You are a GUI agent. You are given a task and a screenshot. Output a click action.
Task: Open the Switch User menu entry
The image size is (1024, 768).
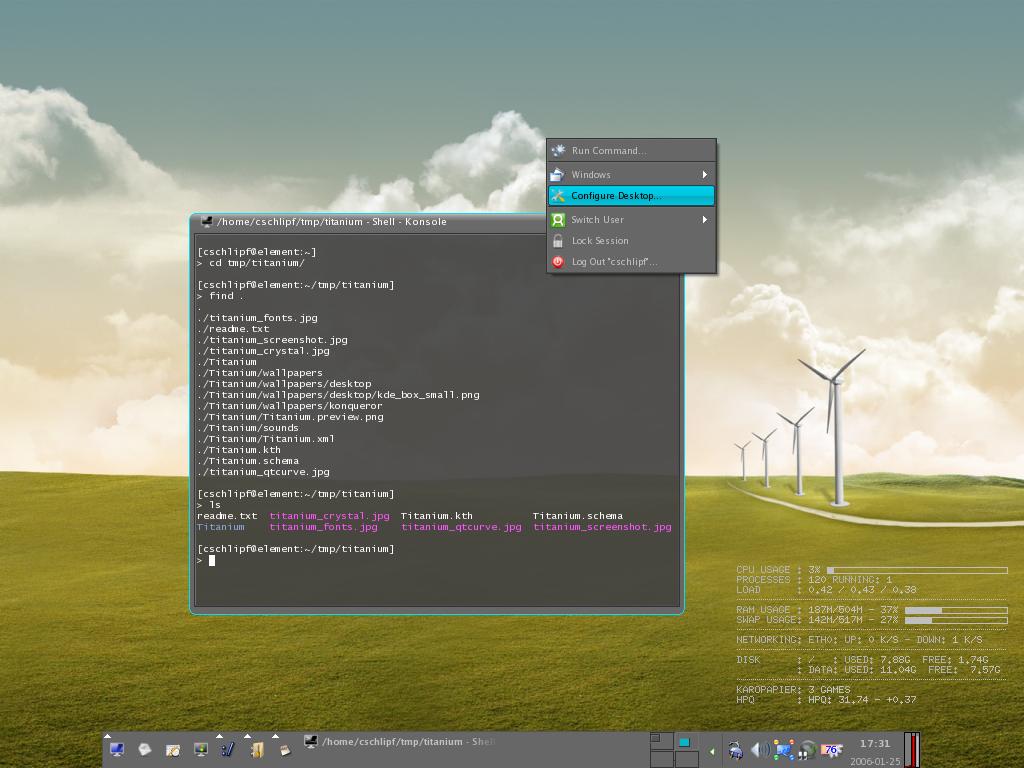tap(631, 219)
